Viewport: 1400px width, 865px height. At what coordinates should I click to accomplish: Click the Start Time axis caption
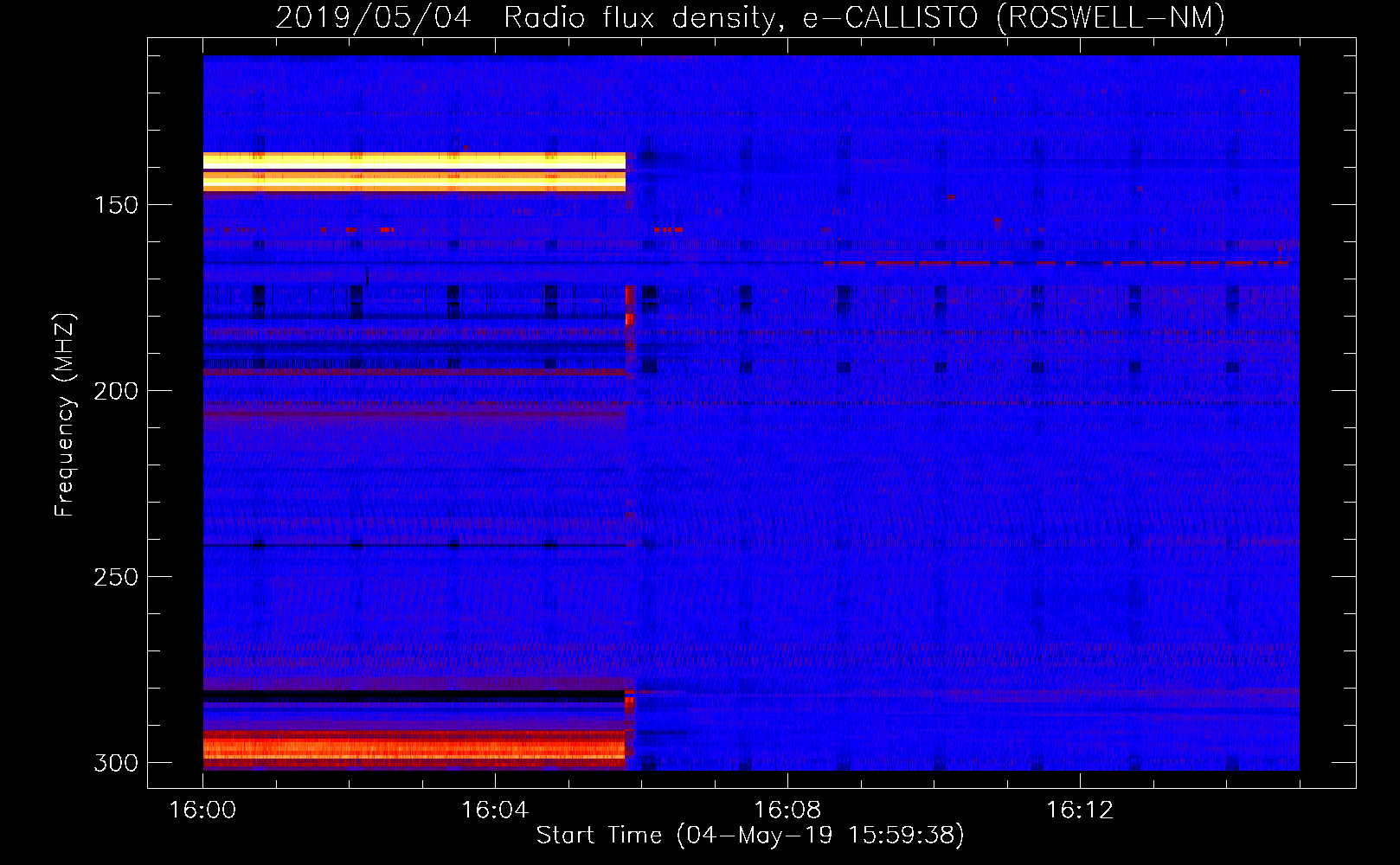click(x=750, y=836)
